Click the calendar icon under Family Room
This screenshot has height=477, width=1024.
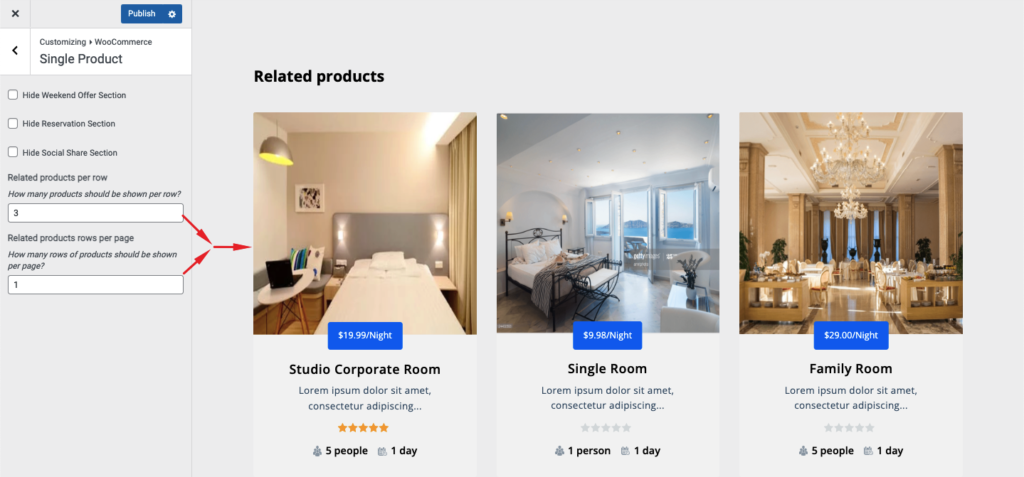click(868, 451)
